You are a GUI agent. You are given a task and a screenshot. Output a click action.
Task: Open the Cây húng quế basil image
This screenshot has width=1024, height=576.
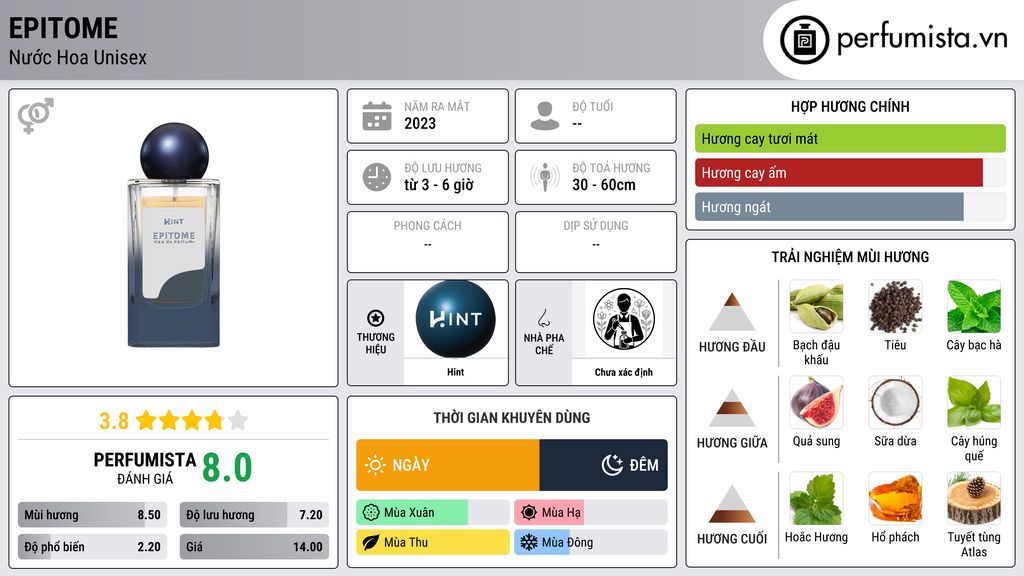pos(974,402)
